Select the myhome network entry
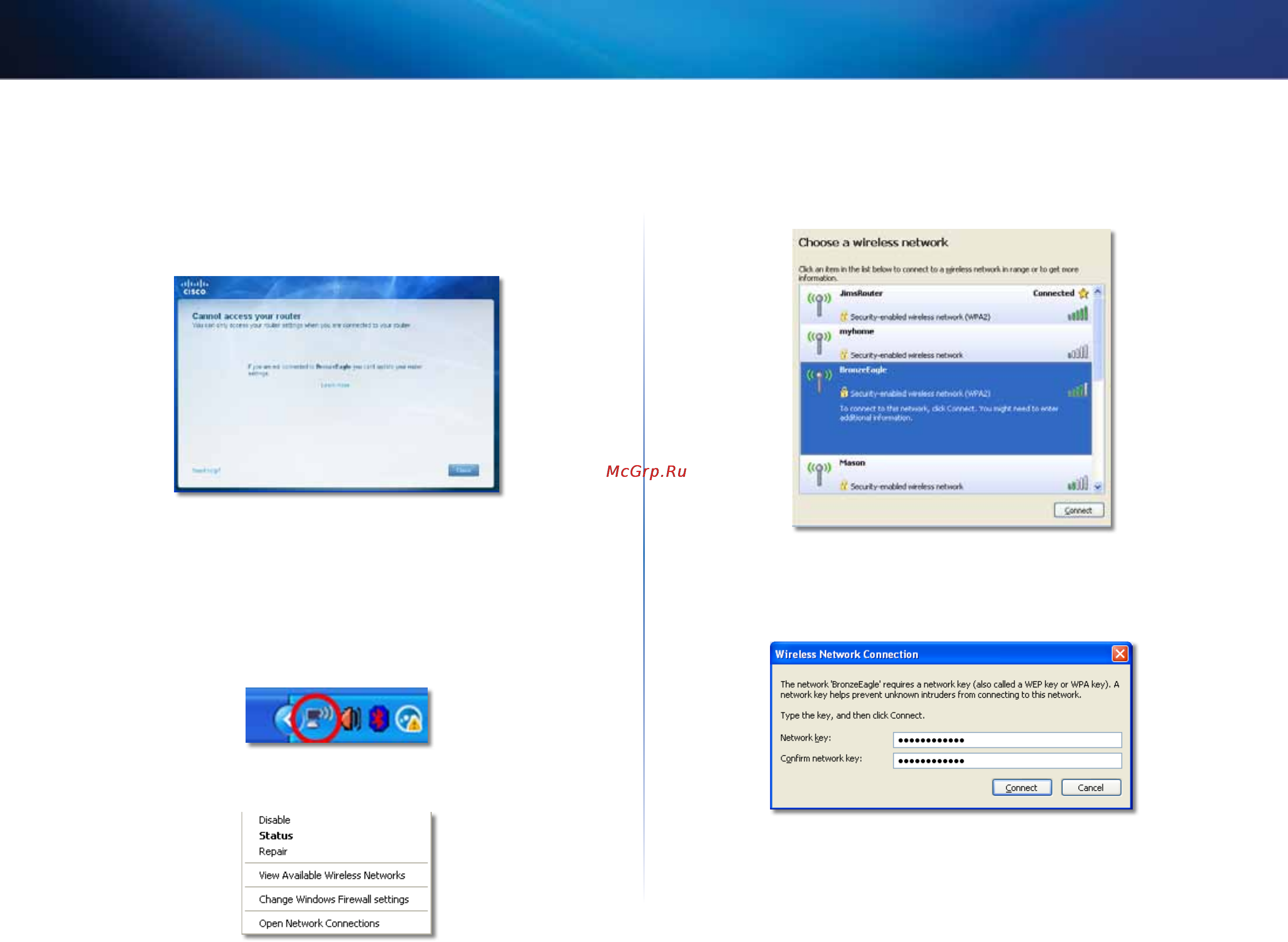 click(x=946, y=343)
